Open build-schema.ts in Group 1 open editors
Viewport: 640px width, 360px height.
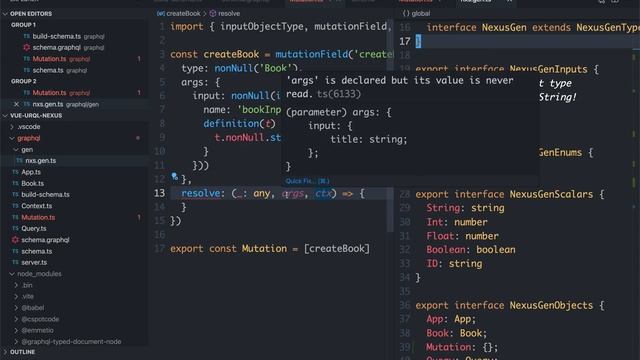tap(57, 36)
